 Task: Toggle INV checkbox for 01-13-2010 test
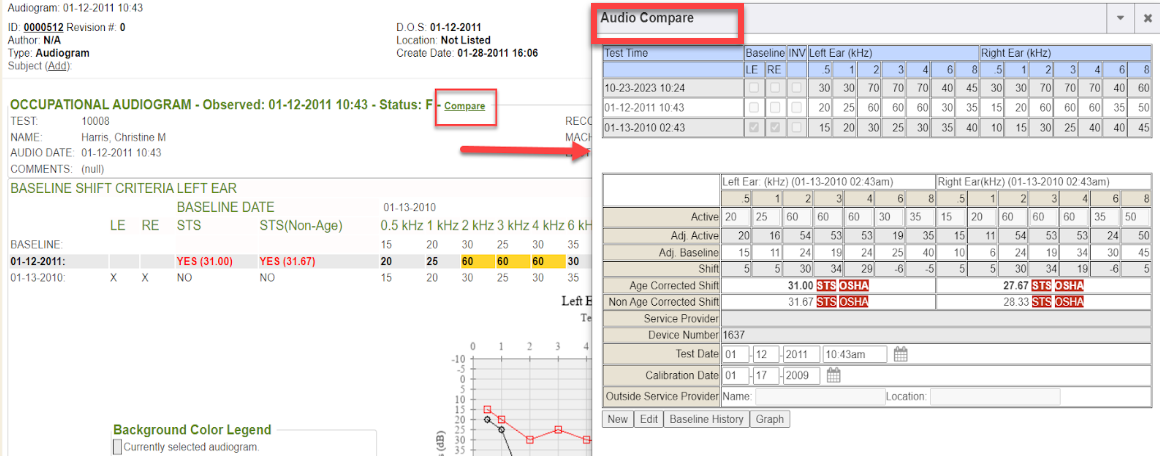(796, 128)
